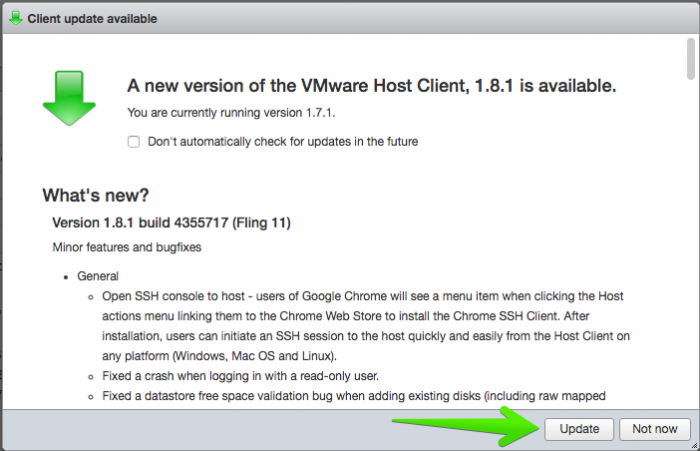Select the 'What's new?' heading
This screenshot has height=451, width=700.
pyautogui.click(x=96, y=195)
